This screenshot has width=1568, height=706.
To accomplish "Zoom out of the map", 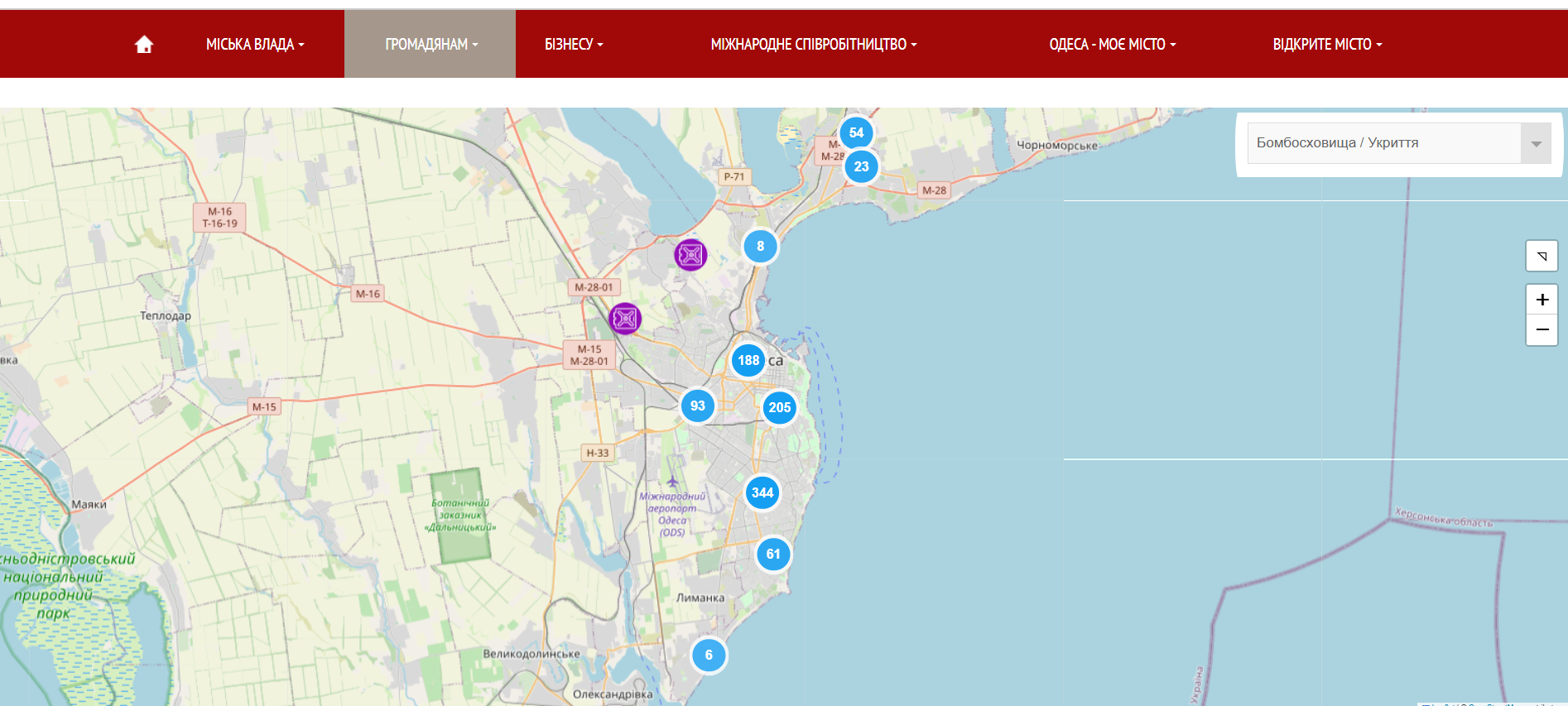I will click(1542, 330).
